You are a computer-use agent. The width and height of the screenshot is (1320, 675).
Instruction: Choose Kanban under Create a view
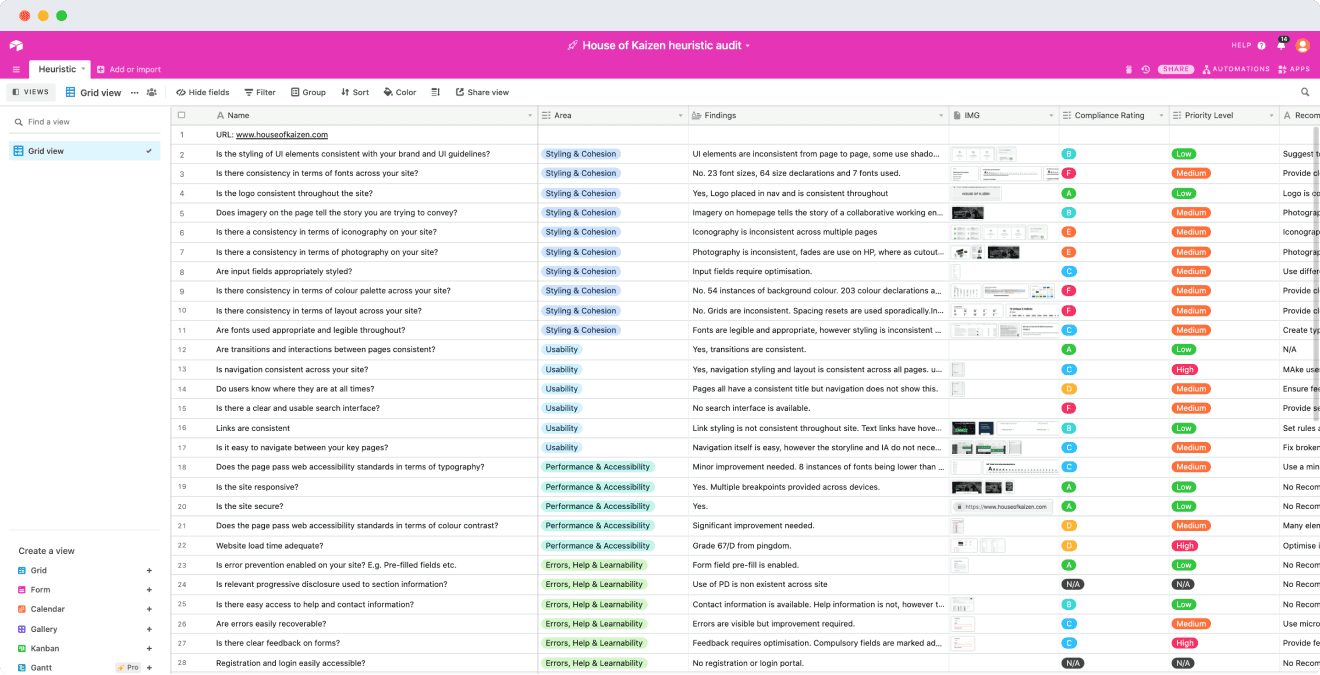tap(44, 648)
